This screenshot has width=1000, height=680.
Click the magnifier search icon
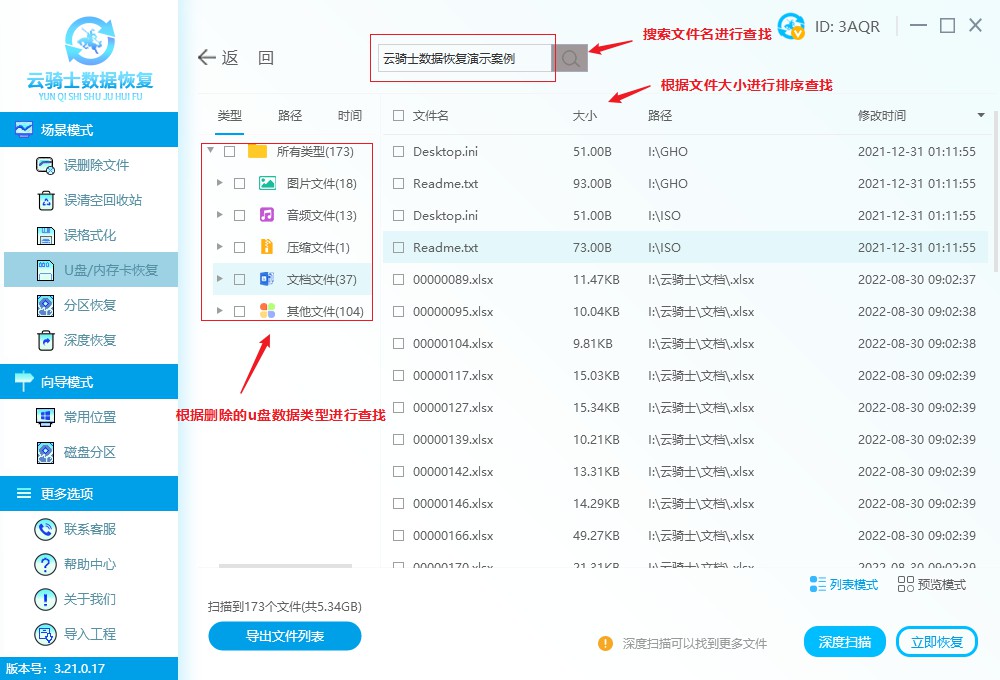tap(570, 58)
